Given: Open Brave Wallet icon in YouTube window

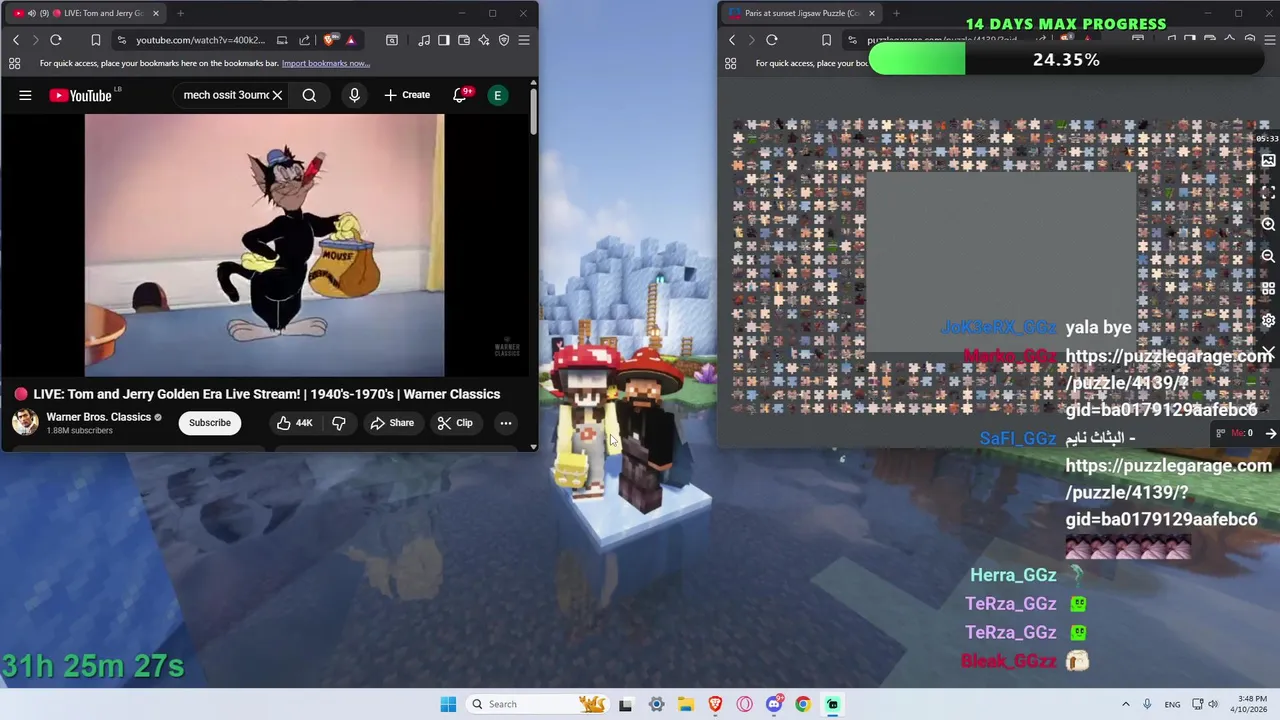Looking at the screenshot, I should click(464, 40).
